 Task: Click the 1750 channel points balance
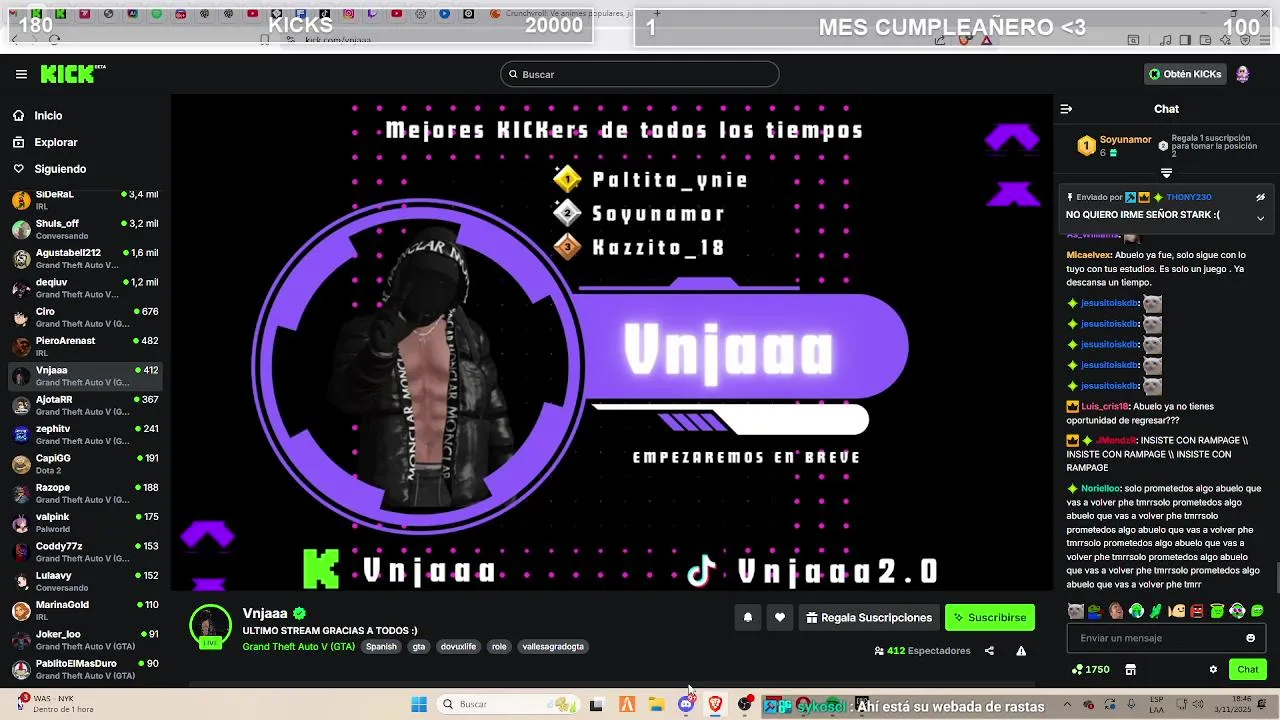pos(1091,670)
